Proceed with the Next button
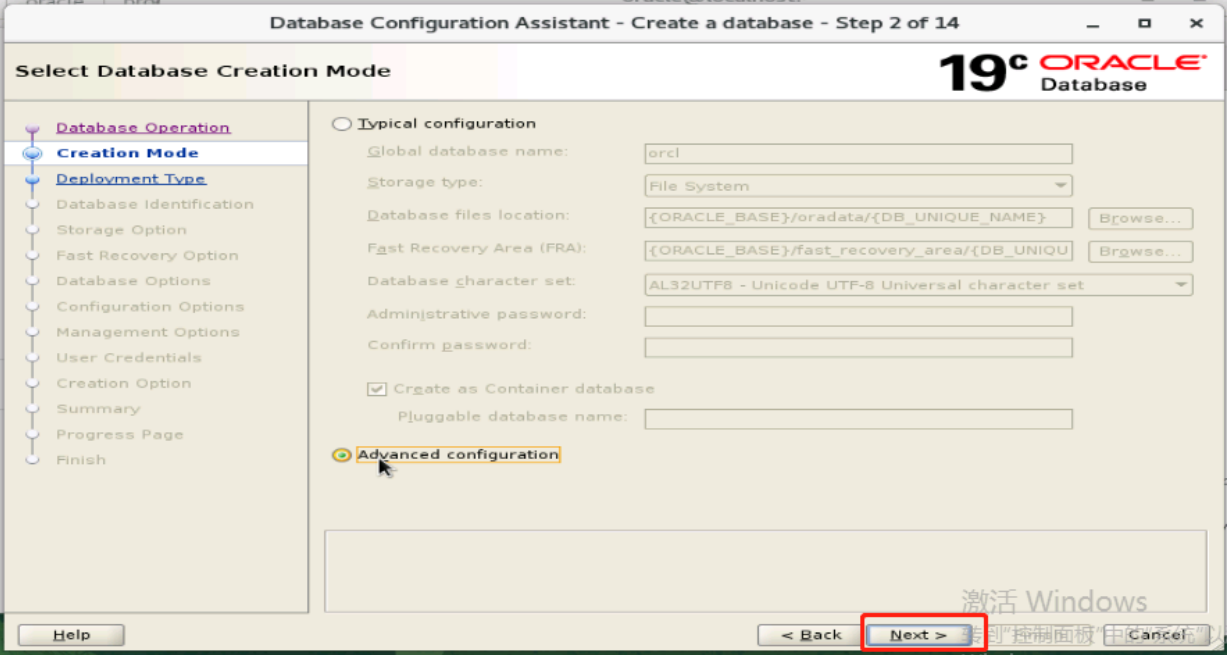This screenshot has width=1228, height=655. point(919,635)
